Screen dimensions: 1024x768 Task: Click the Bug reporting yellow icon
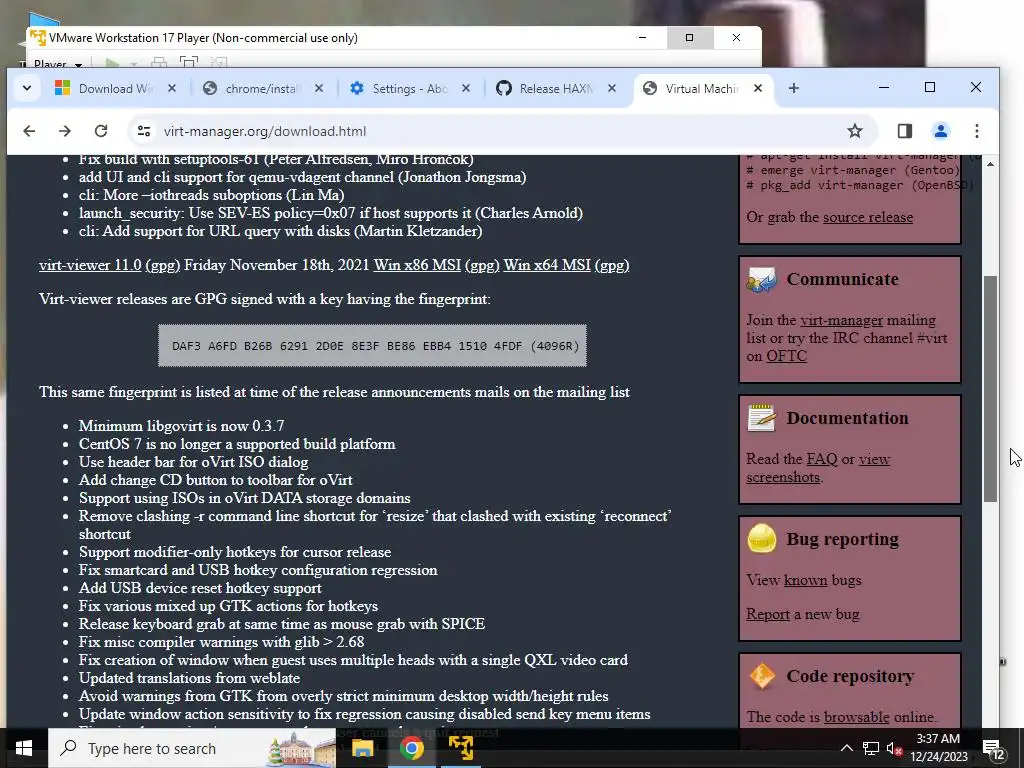click(x=761, y=539)
